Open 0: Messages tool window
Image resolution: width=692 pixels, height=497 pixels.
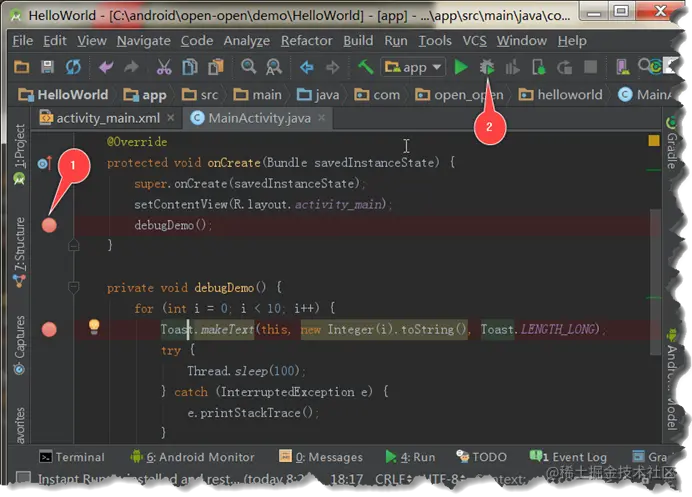coord(321,457)
